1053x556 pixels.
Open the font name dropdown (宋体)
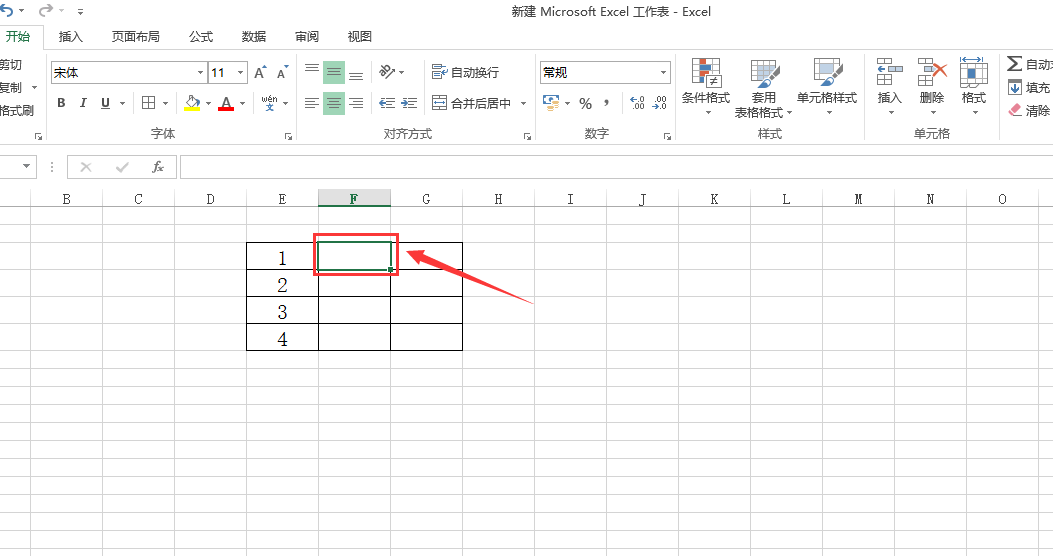click(x=200, y=73)
